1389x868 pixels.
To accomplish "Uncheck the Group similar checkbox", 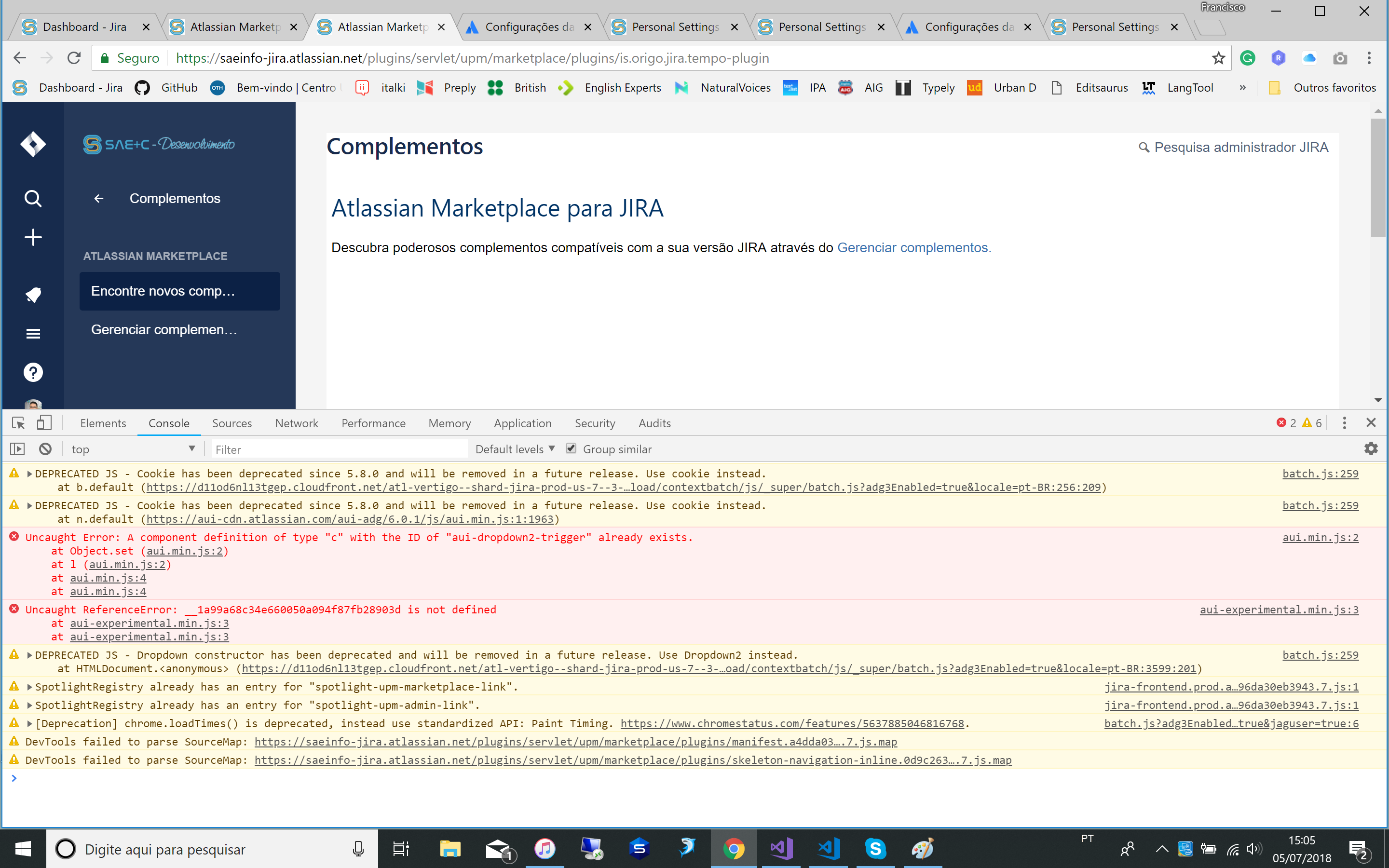I will click(x=571, y=449).
